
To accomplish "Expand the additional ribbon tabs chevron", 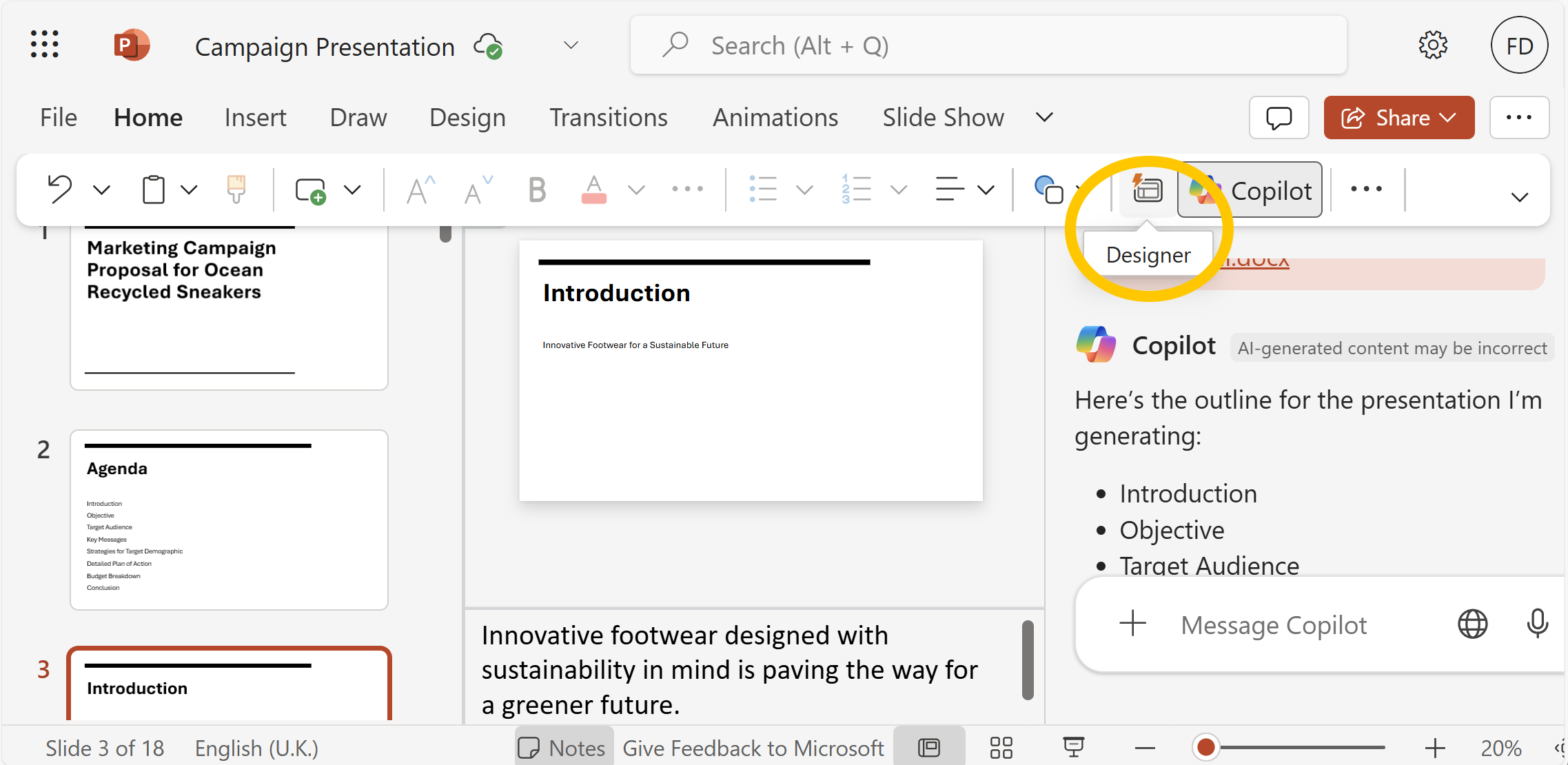I will (1044, 117).
